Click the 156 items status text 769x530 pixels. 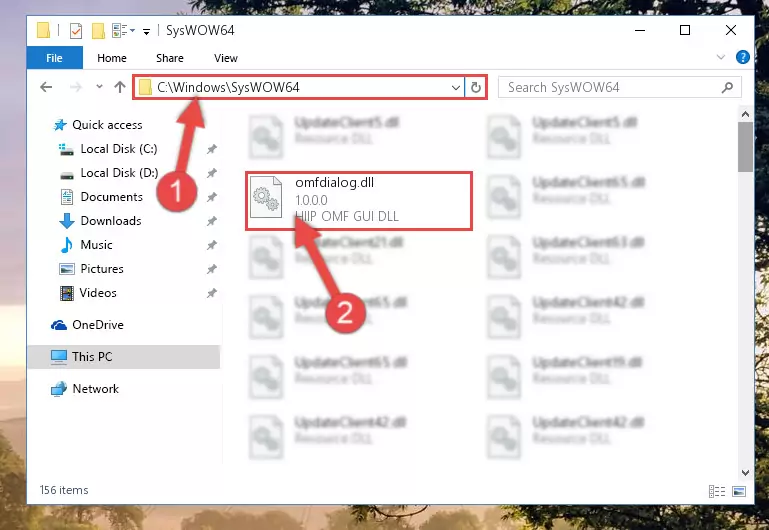[64, 490]
